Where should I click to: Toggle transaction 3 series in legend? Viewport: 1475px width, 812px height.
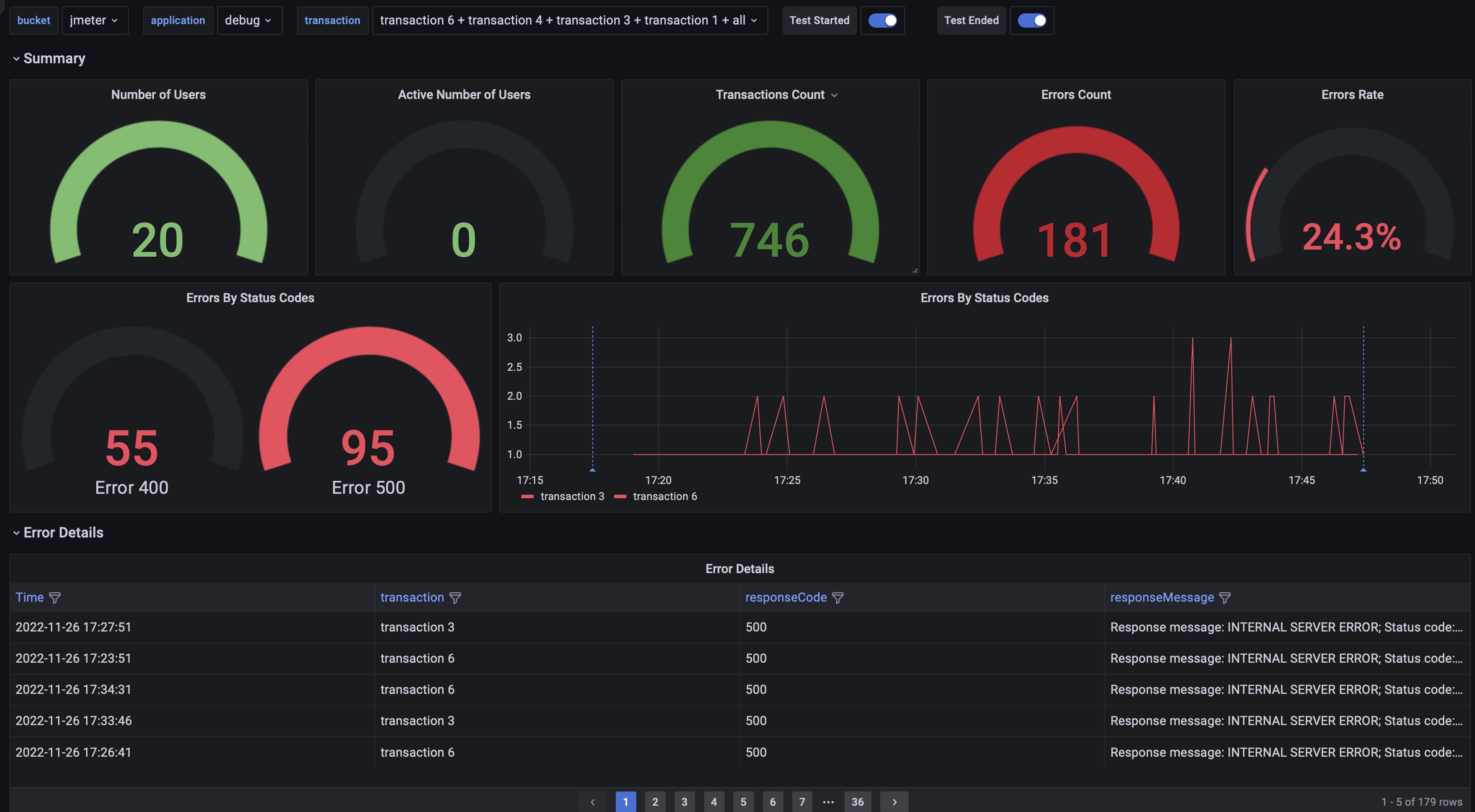click(572, 496)
